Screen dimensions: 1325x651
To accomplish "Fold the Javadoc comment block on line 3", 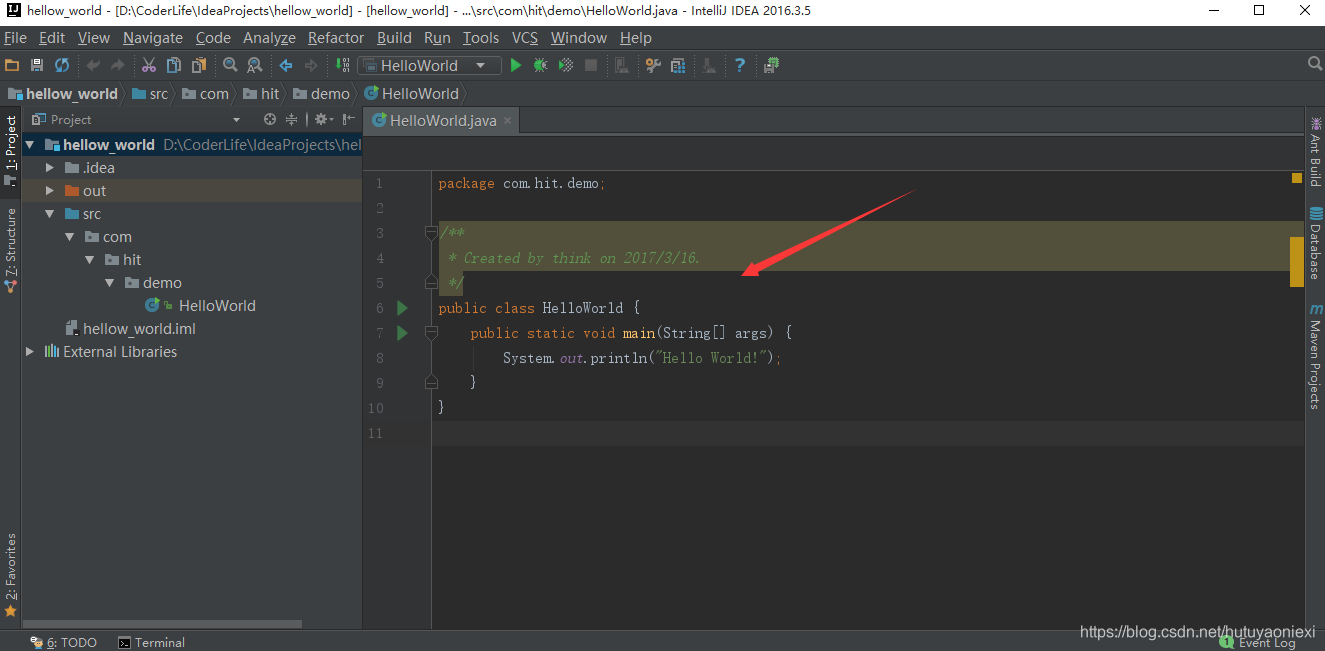I will tap(431, 233).
